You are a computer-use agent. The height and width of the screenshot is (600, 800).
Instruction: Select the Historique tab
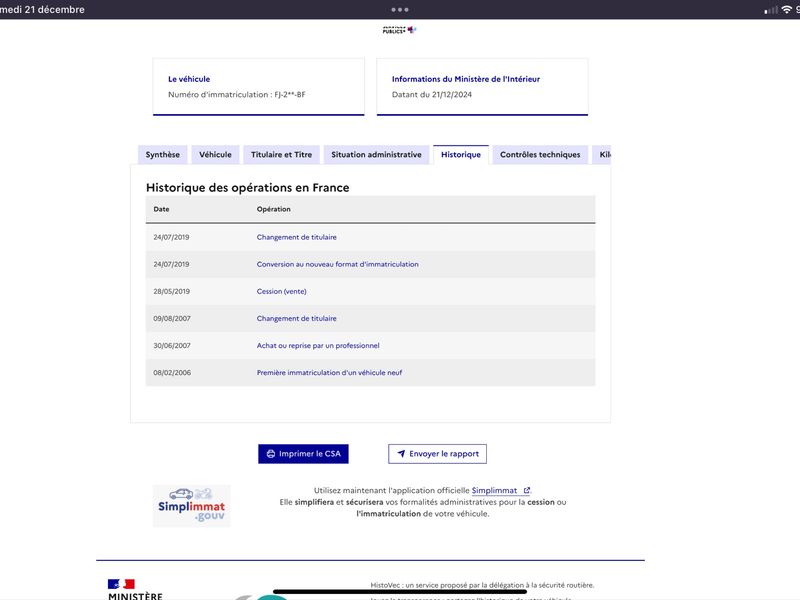461,155
